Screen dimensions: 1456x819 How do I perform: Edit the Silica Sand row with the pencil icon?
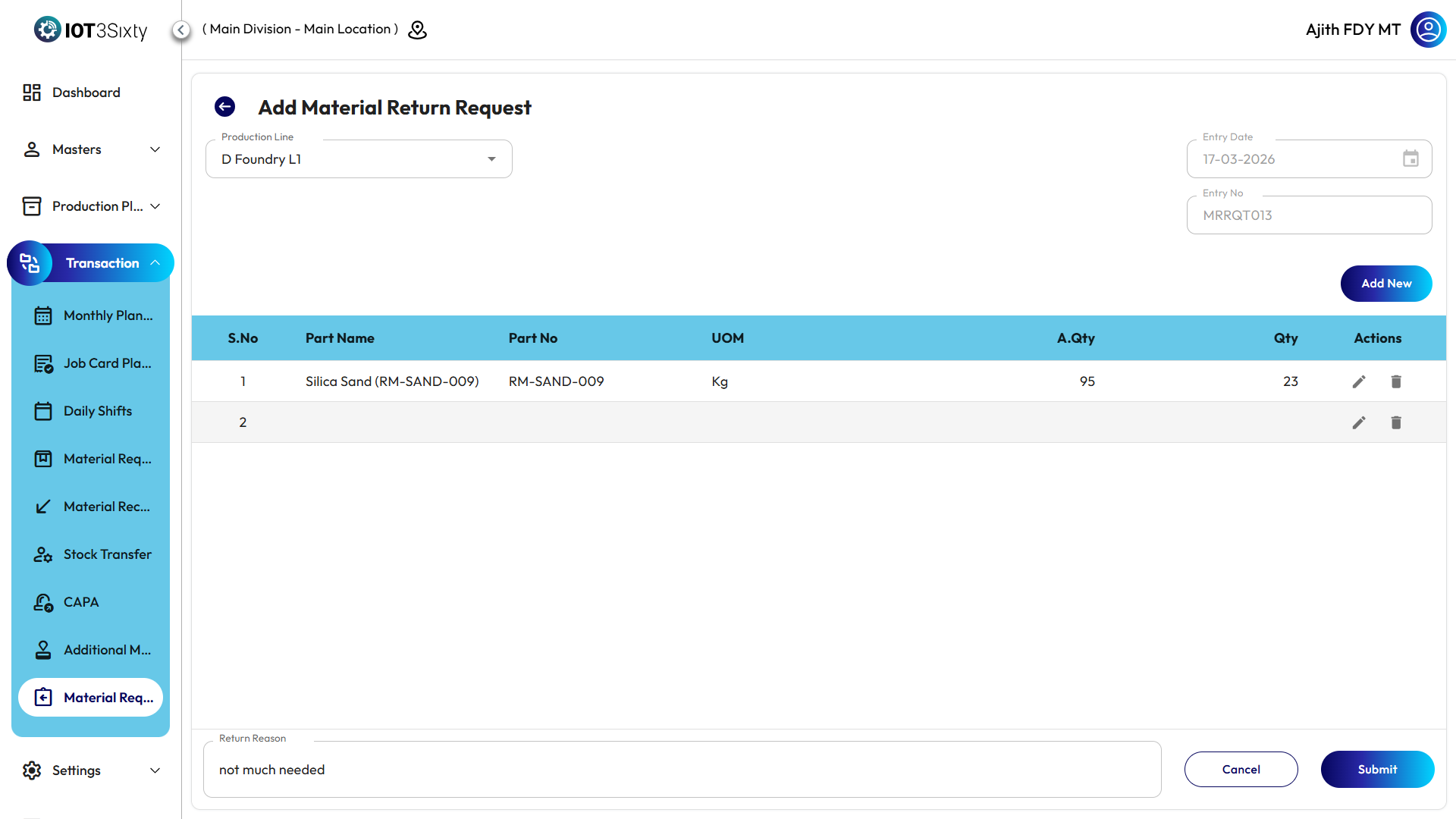[x=1358, y=381]
